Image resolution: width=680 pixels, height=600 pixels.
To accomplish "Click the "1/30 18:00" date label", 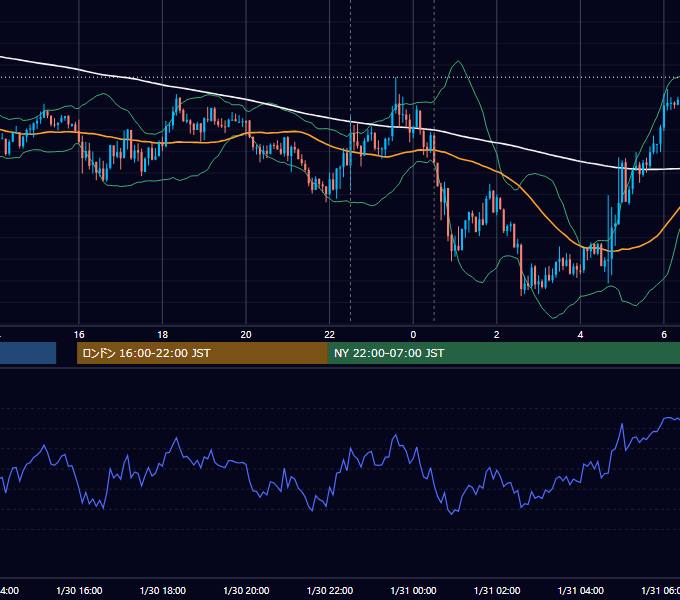I will click(x=163, y=591).
